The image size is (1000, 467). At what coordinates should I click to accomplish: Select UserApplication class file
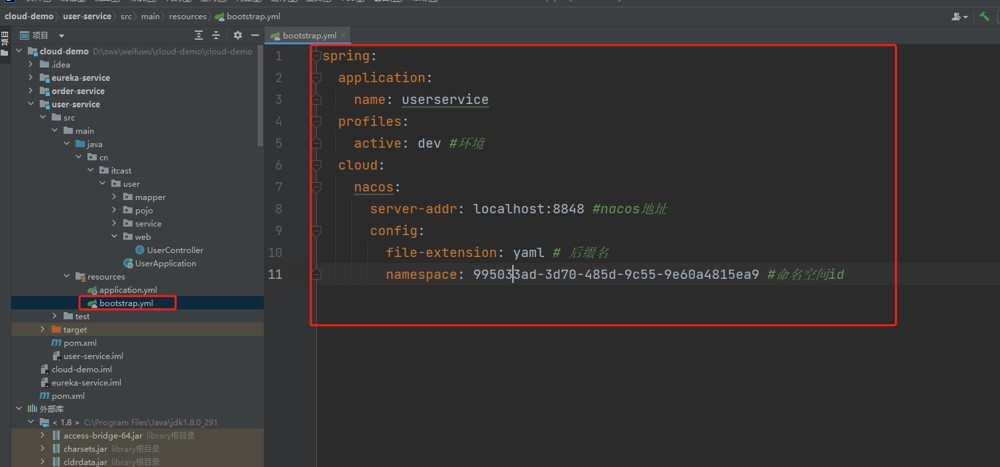[160, 263]
